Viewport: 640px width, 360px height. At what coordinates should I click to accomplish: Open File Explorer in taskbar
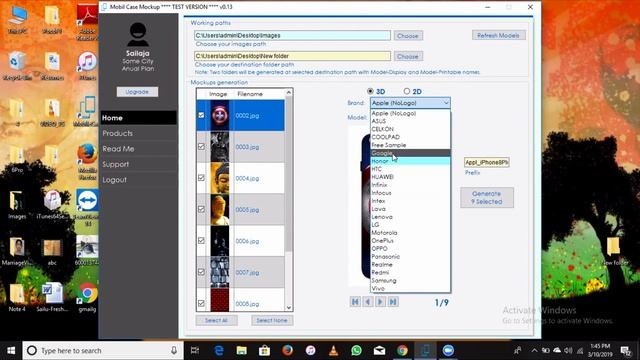coord(242,350)
